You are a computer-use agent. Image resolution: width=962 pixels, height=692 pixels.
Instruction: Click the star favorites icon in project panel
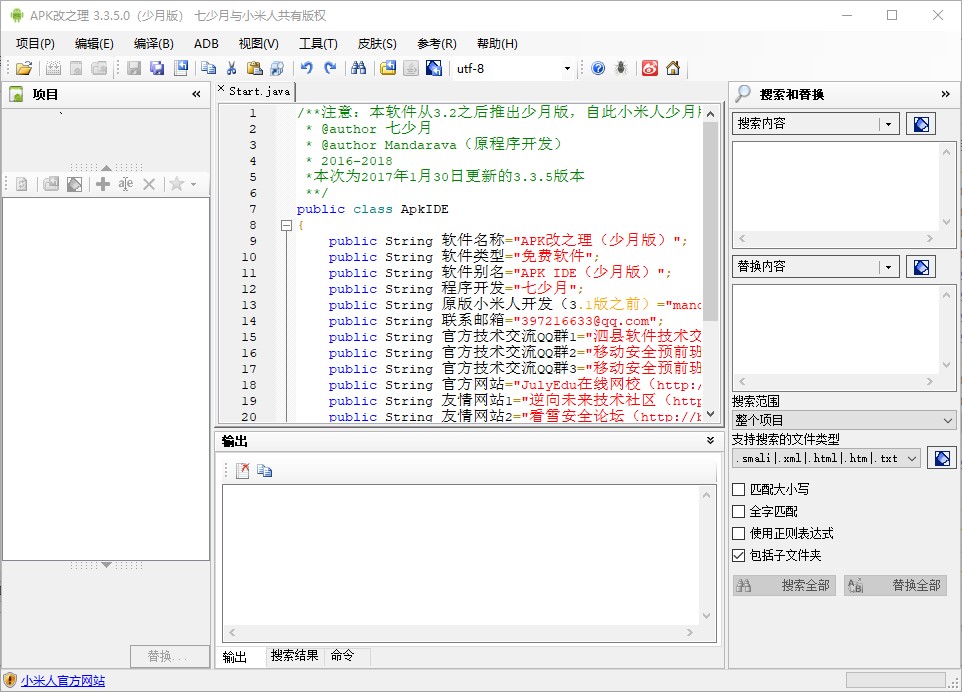177,184
